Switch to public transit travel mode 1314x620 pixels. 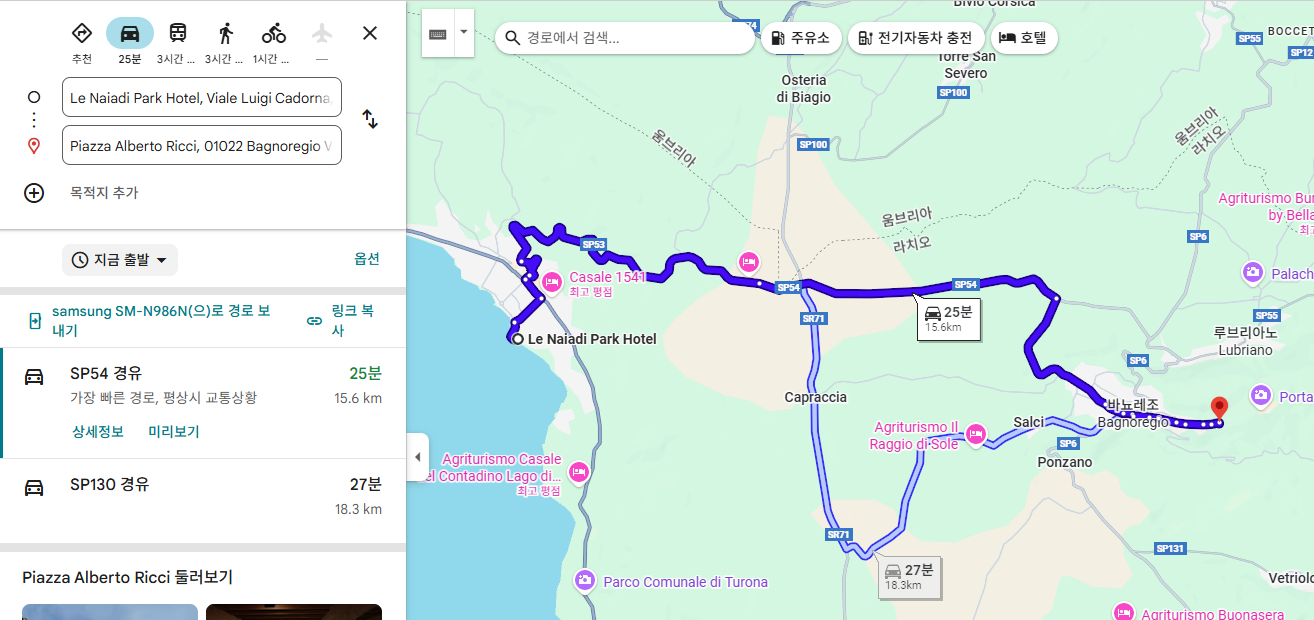tap(178, 33)
